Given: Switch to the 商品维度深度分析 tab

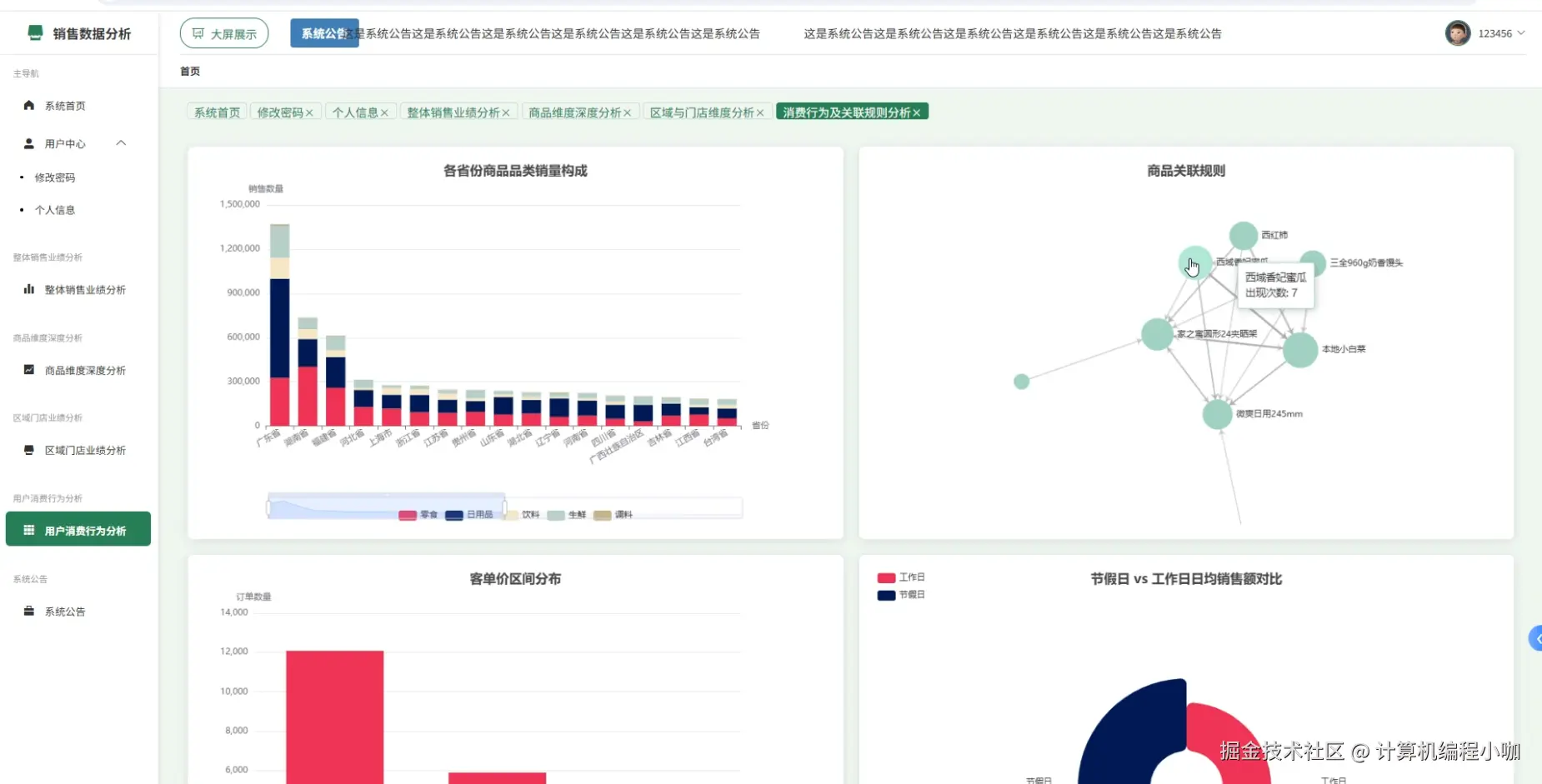Looking at the screenshot, I should click(x=575, y=112).
